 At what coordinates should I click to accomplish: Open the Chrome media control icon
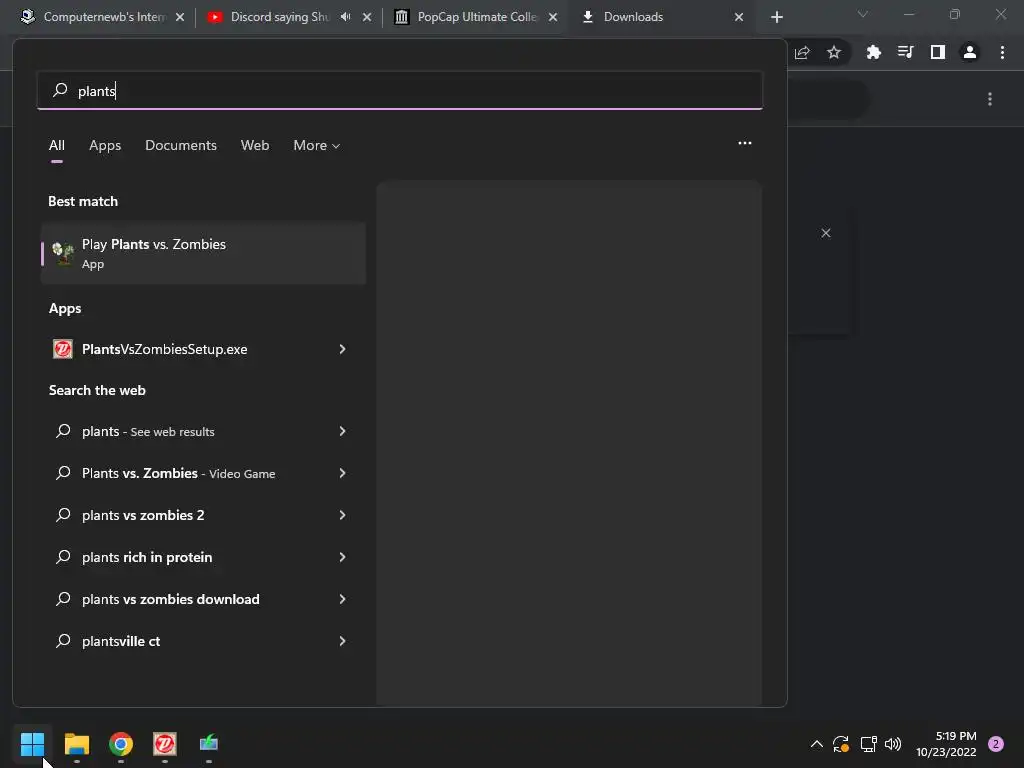(x=905, y=52)
